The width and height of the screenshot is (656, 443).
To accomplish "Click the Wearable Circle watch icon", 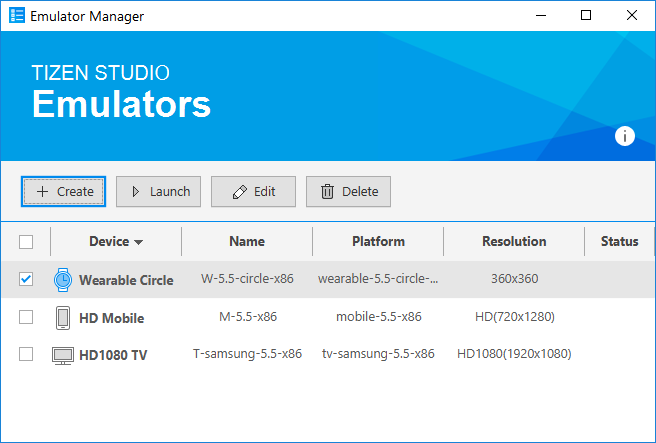I will click(x=63, y=280).
